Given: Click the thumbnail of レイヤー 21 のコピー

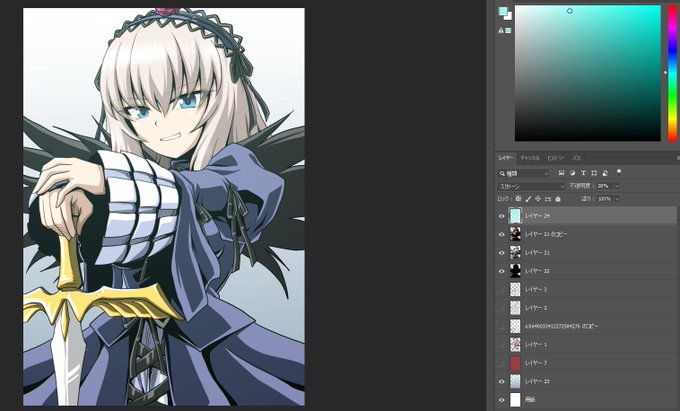Looking at the screenshot, I should tap(515, 234).
